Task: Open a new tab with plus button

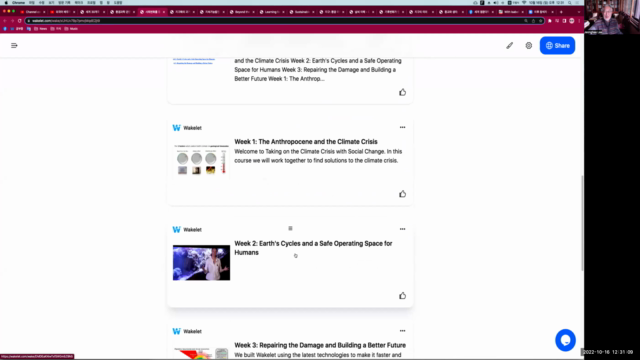Action: coord(561,12)
